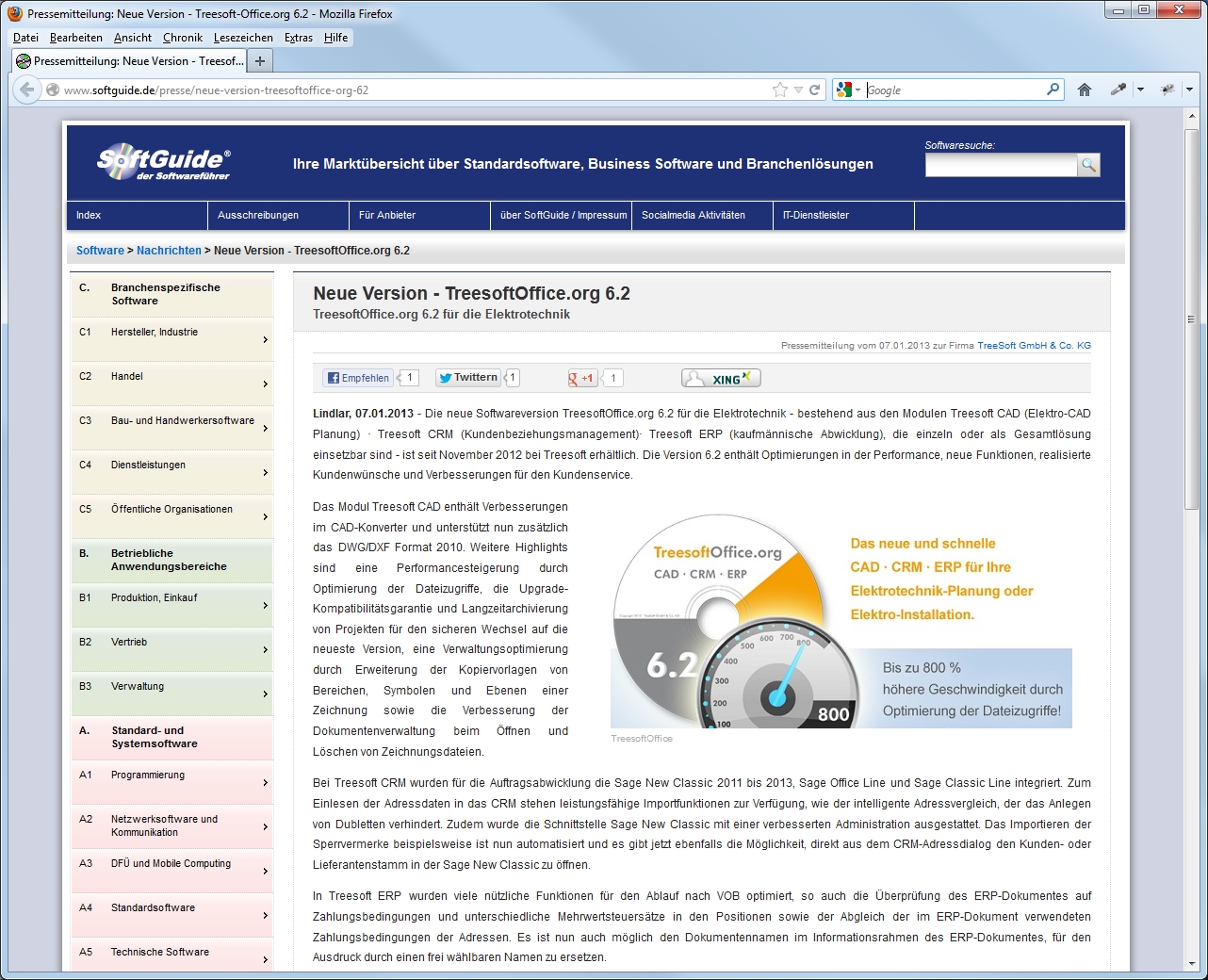
Task: Click the SoftGuide Softwaresuche magnifier button
Action: coord(1088,165)
